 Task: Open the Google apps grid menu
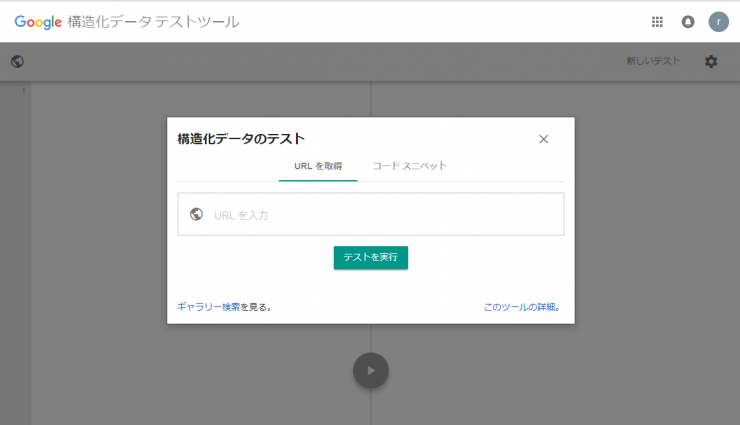[x=657, y=21]
